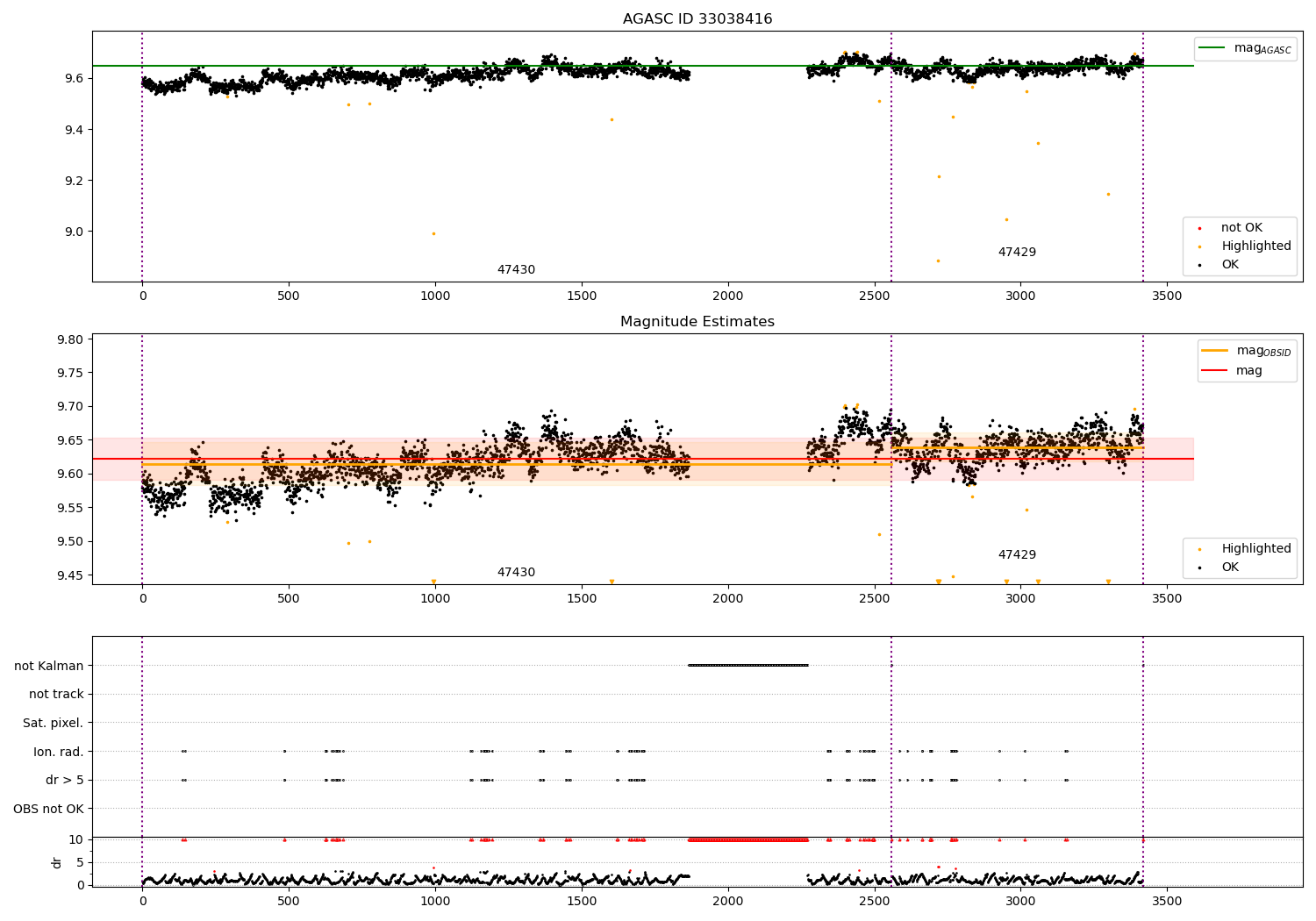Click the long red dr=10 data band
This screenshot has height=921, width=1316.
[748, 839]
